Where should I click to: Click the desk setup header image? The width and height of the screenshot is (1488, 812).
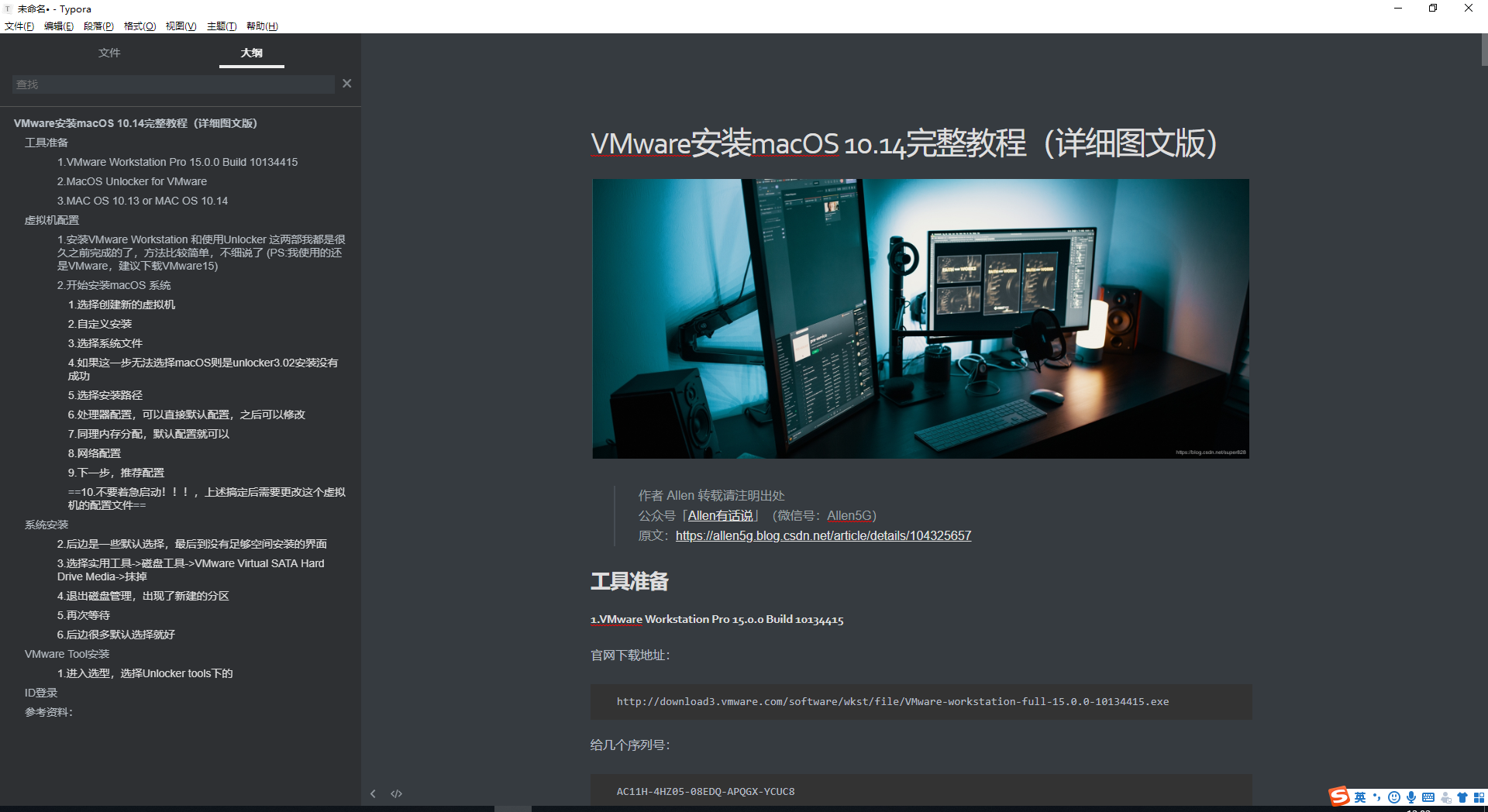(x=921, y=319)
